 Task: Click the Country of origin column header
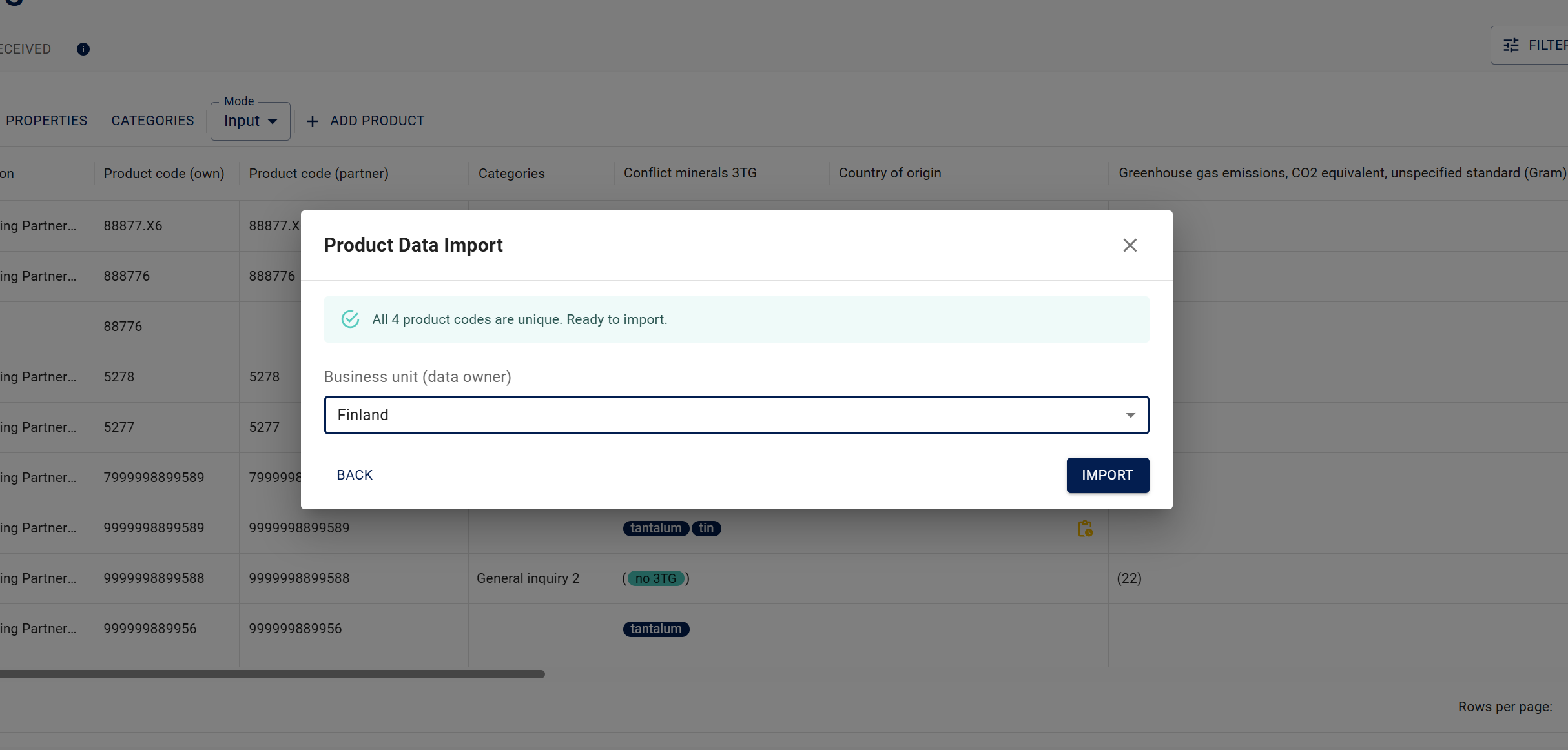point(889,173)
